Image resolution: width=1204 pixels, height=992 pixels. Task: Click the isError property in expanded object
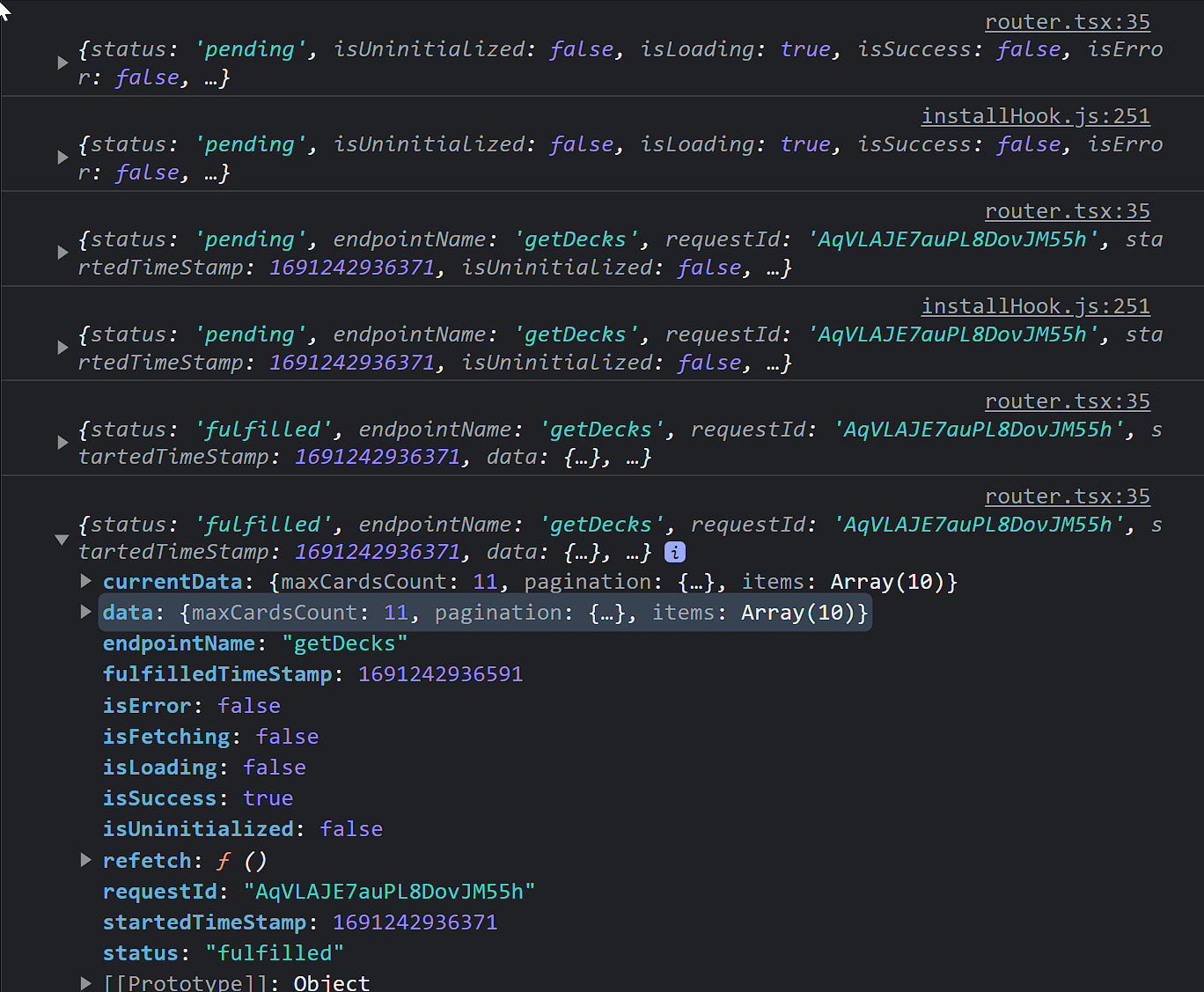pos(147,706)
